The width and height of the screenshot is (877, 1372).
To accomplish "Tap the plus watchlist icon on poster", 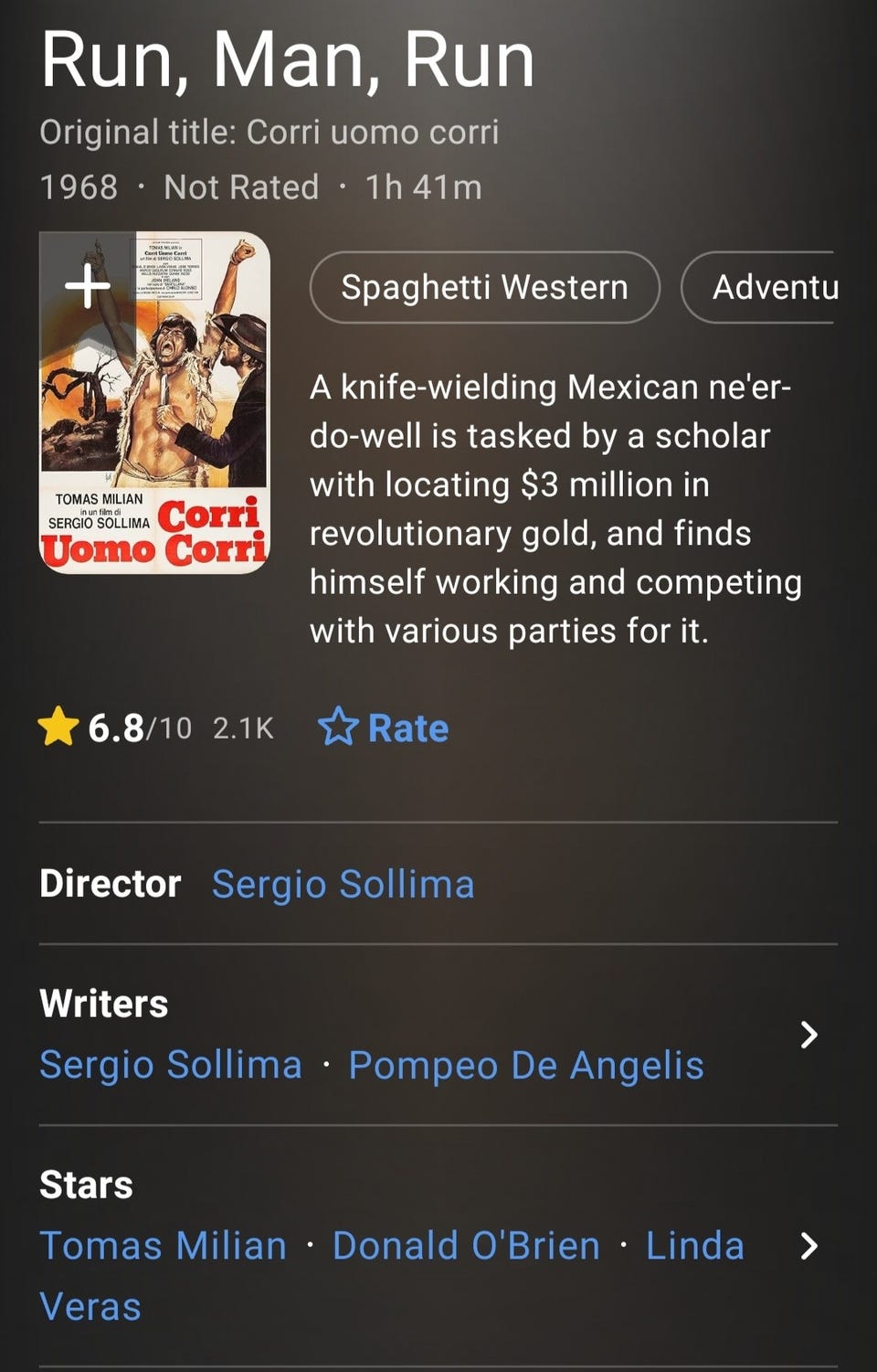I will (88, 286).
